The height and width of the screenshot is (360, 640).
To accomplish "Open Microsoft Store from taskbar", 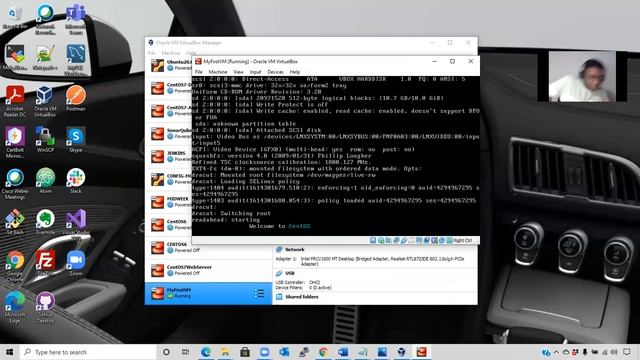I will [x=245, y=352].
